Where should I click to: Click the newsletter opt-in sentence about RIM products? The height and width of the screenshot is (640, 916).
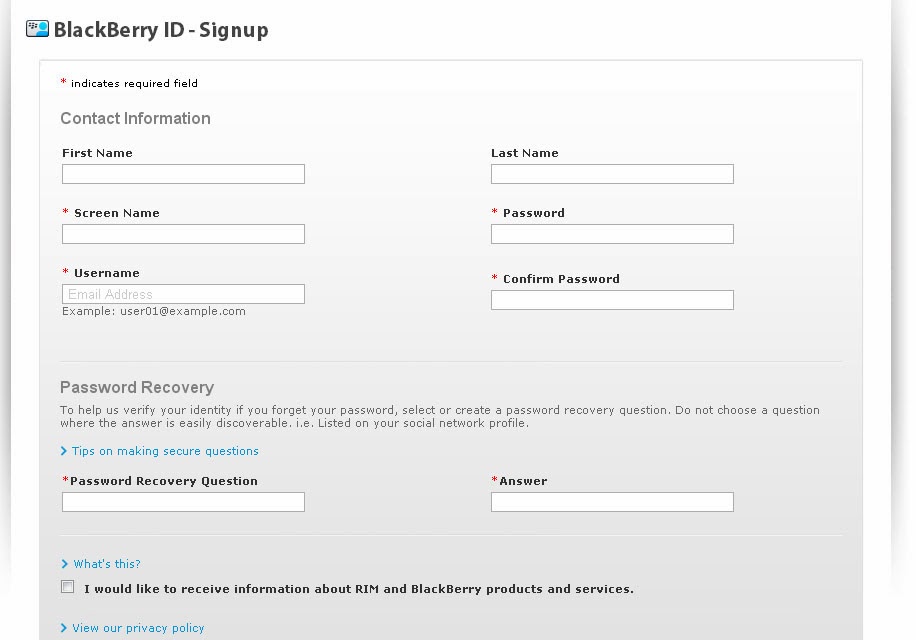359,589
